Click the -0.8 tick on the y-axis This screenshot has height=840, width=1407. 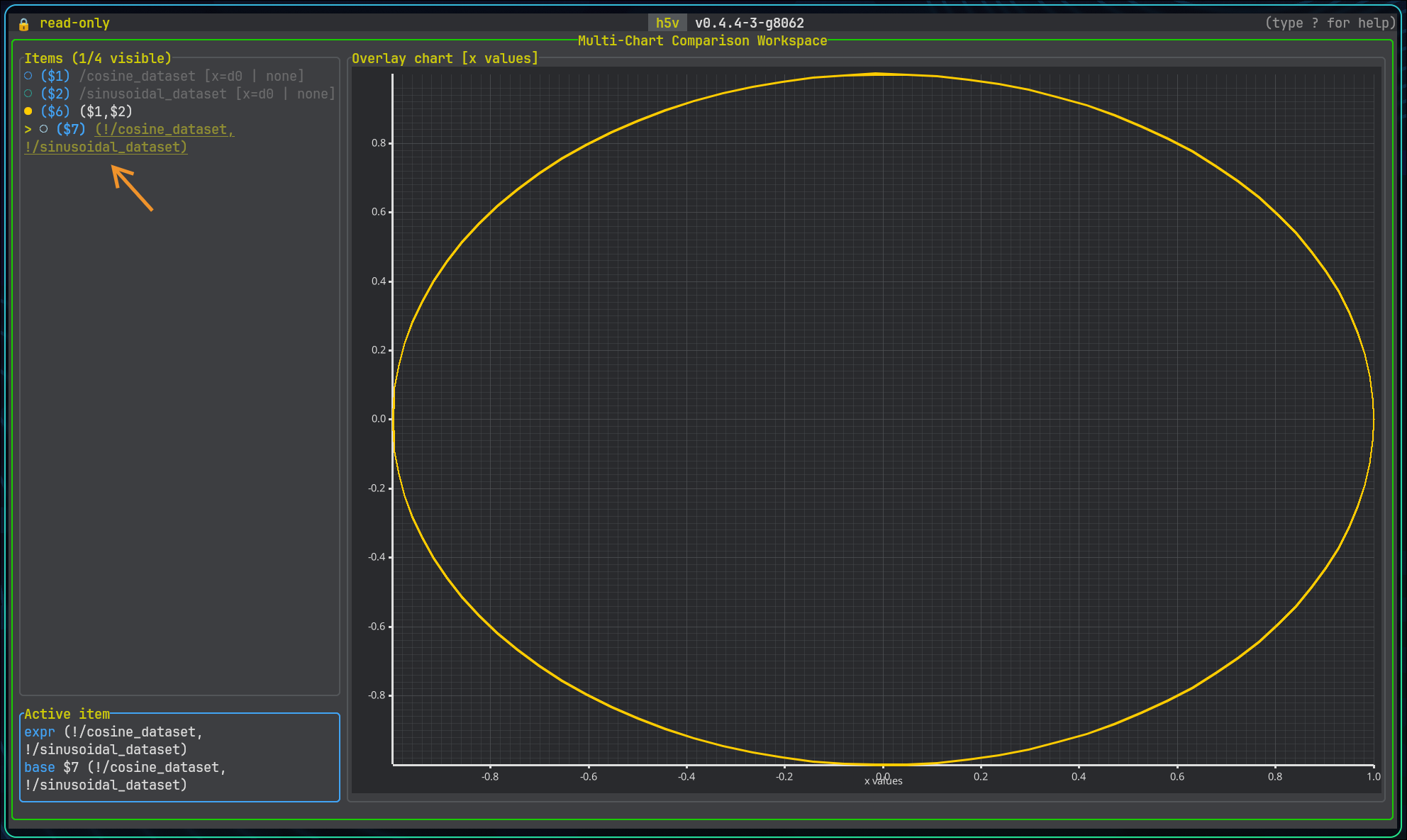coord(377,695)
